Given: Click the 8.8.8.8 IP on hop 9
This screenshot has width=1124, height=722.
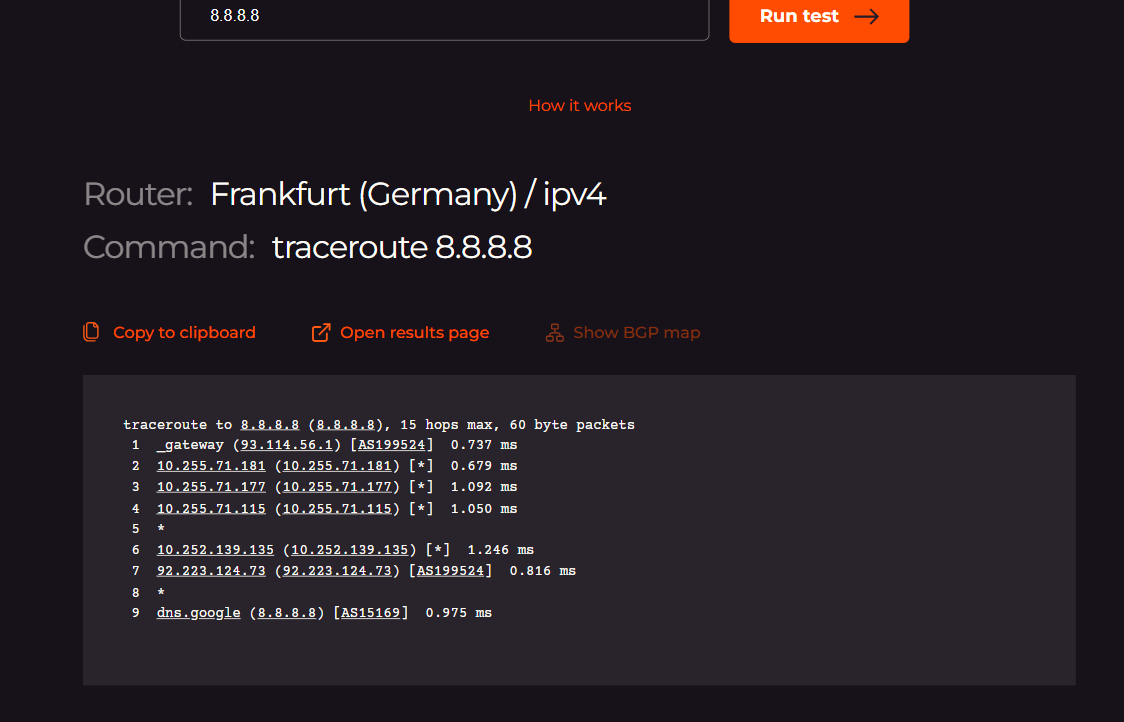Looking at the screenshot, I should tap(287, 612).
